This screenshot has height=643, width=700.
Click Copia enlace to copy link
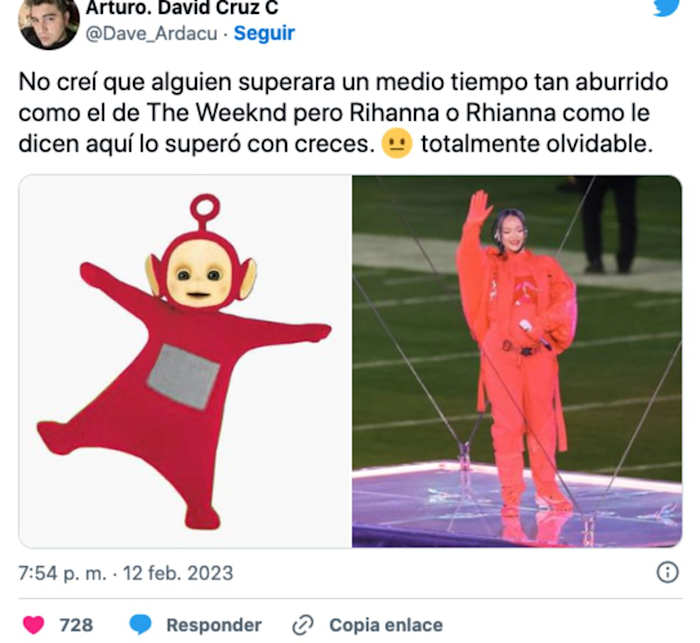pyautogui.click(x=386, y=625)
